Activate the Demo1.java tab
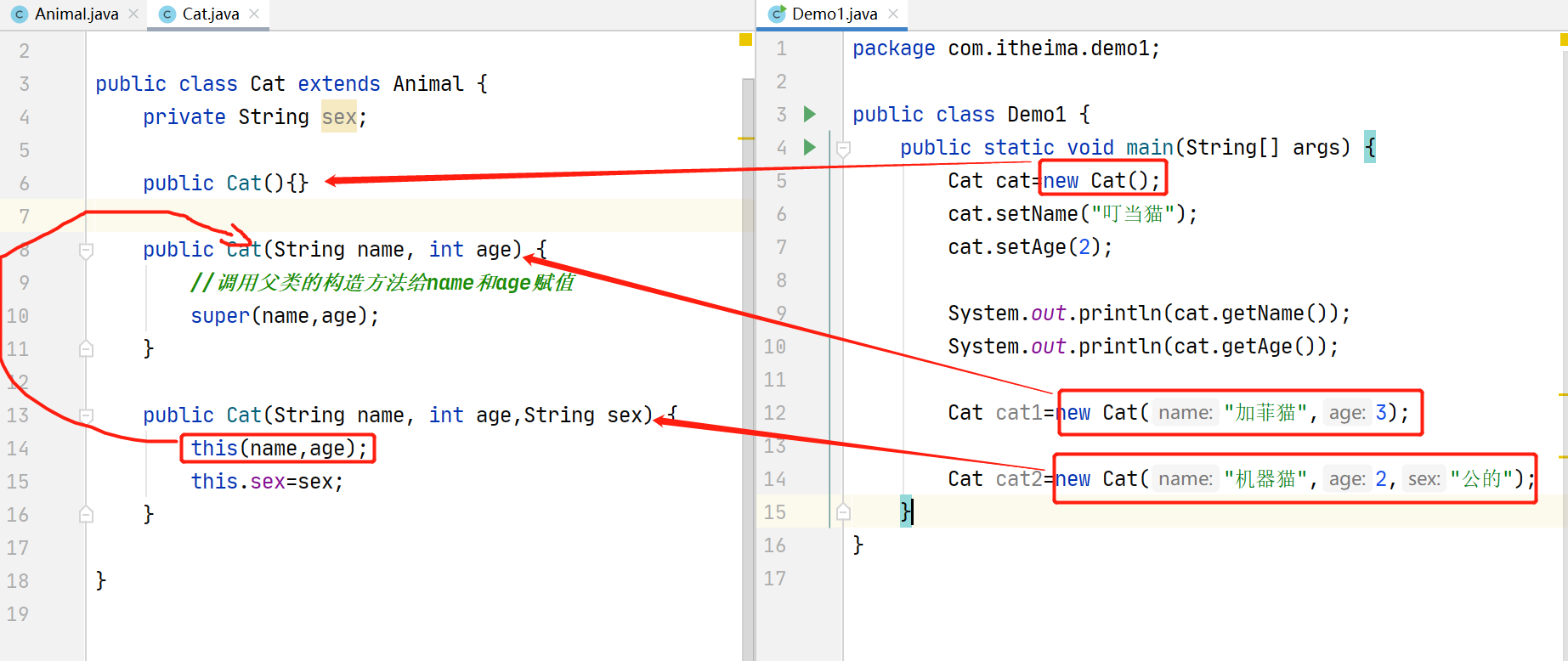This screenshot has width=1568, height=661. (x=835, y=14)
